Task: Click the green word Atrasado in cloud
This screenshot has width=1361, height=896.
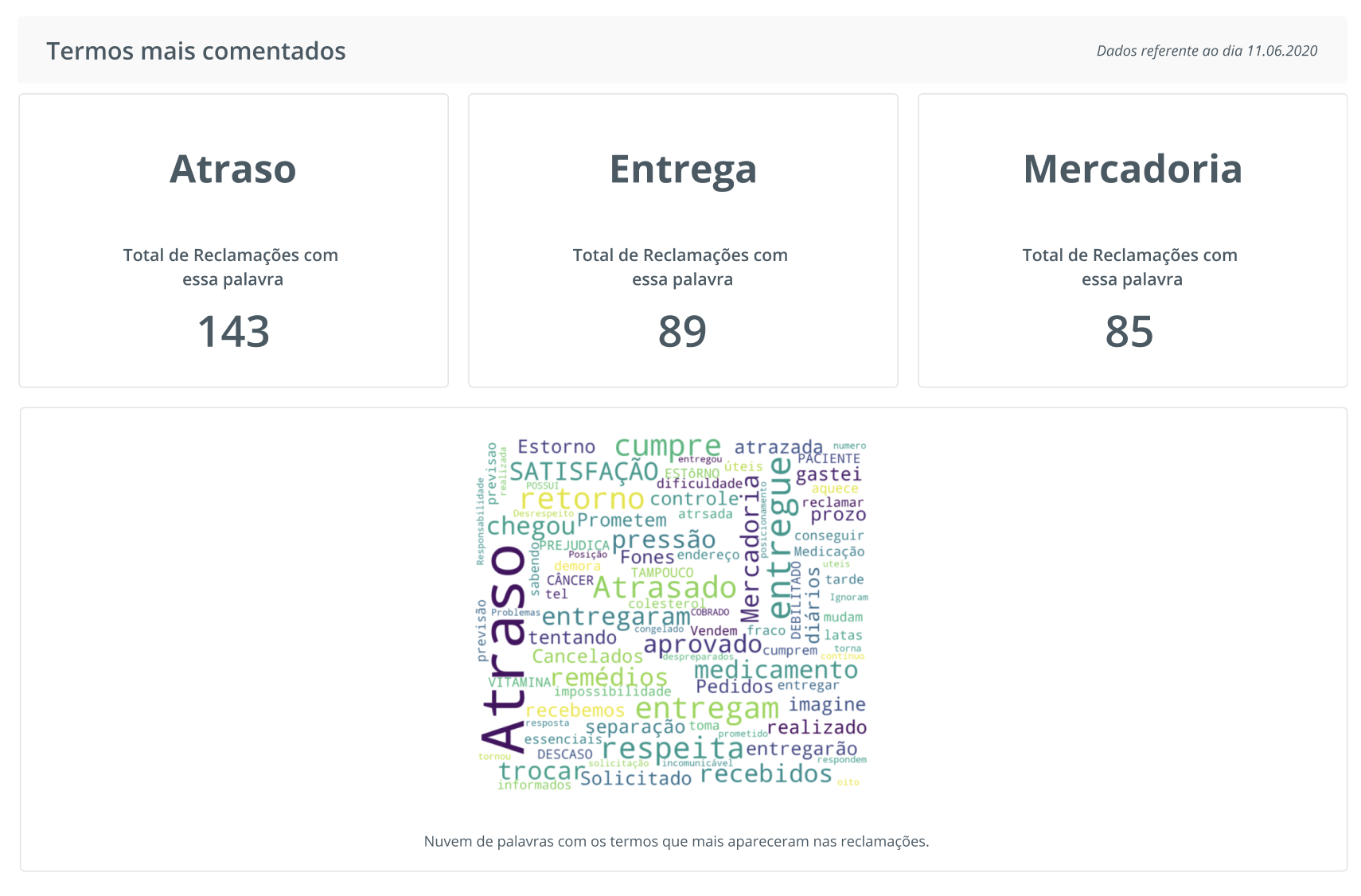Action: click(x=665, y=587)
